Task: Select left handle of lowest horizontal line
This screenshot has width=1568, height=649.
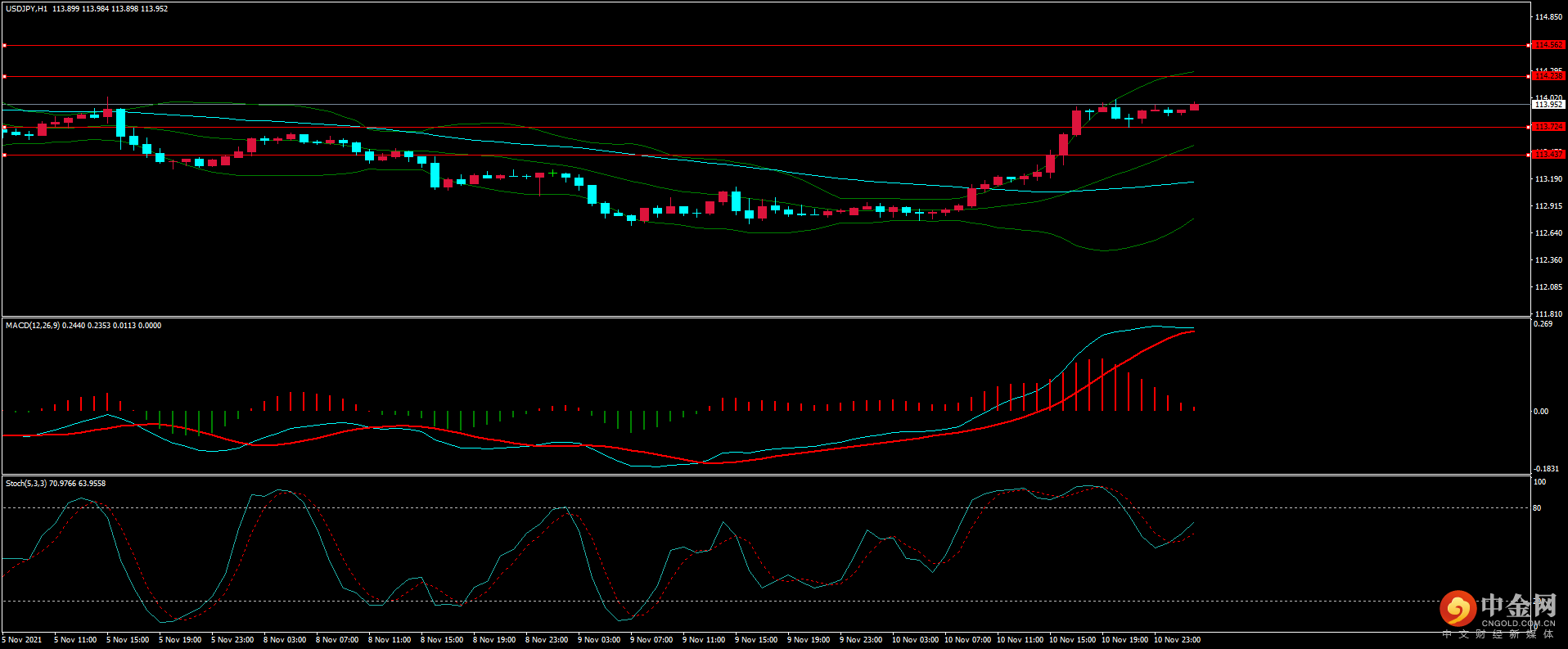Action: [x=4, y=155]
